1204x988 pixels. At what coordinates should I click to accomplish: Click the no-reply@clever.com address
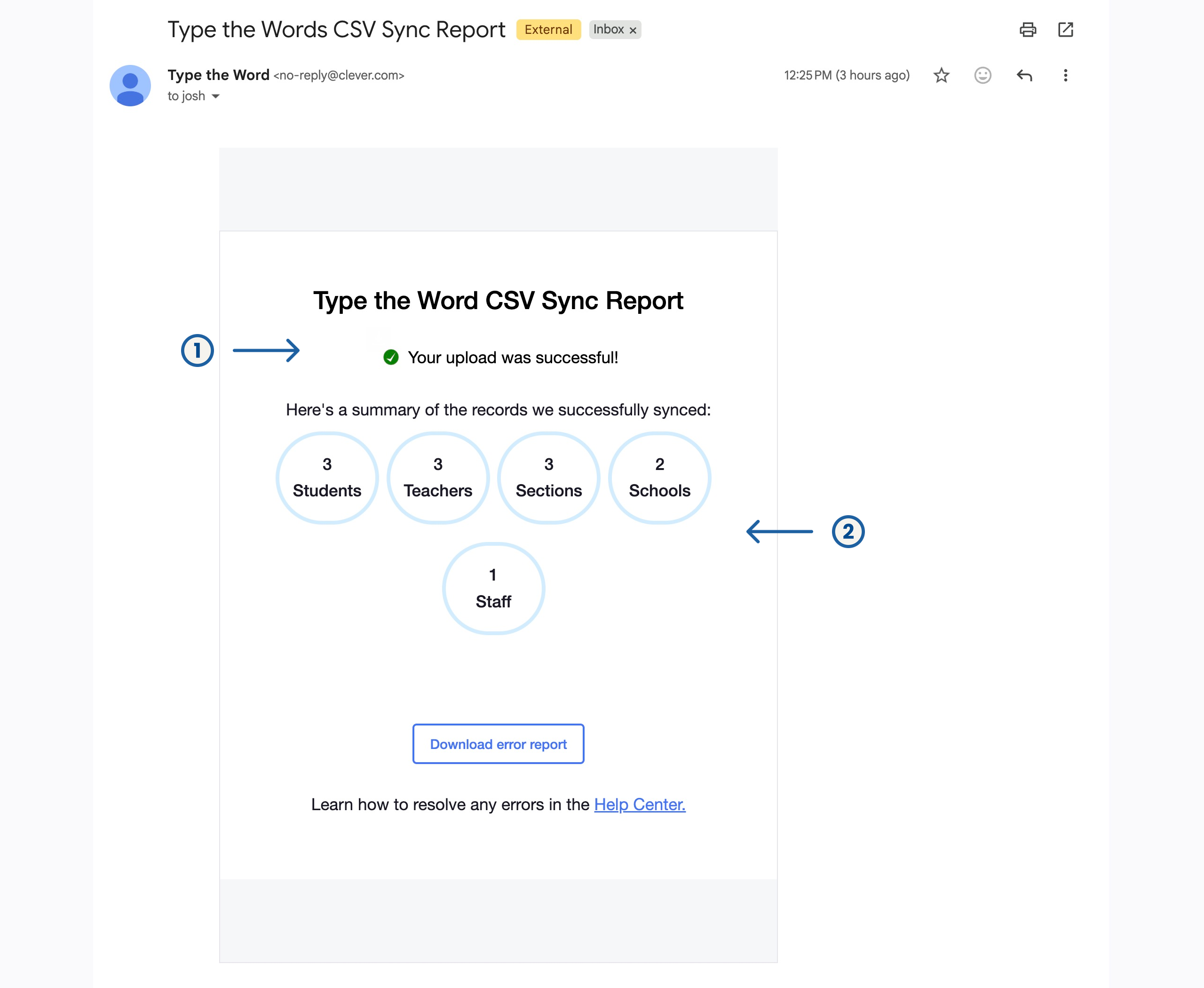pos(339,75)
